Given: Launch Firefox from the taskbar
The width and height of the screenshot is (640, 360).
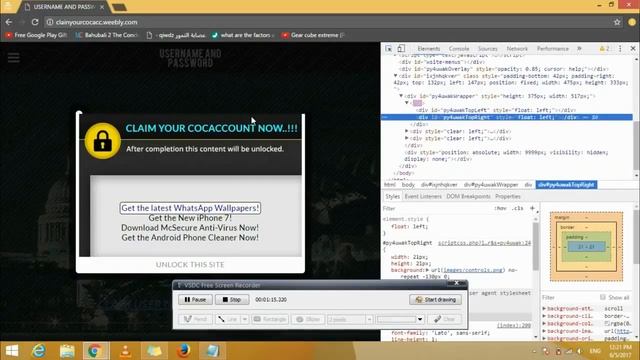Looking at the screenshot, I should coord(184,351).
